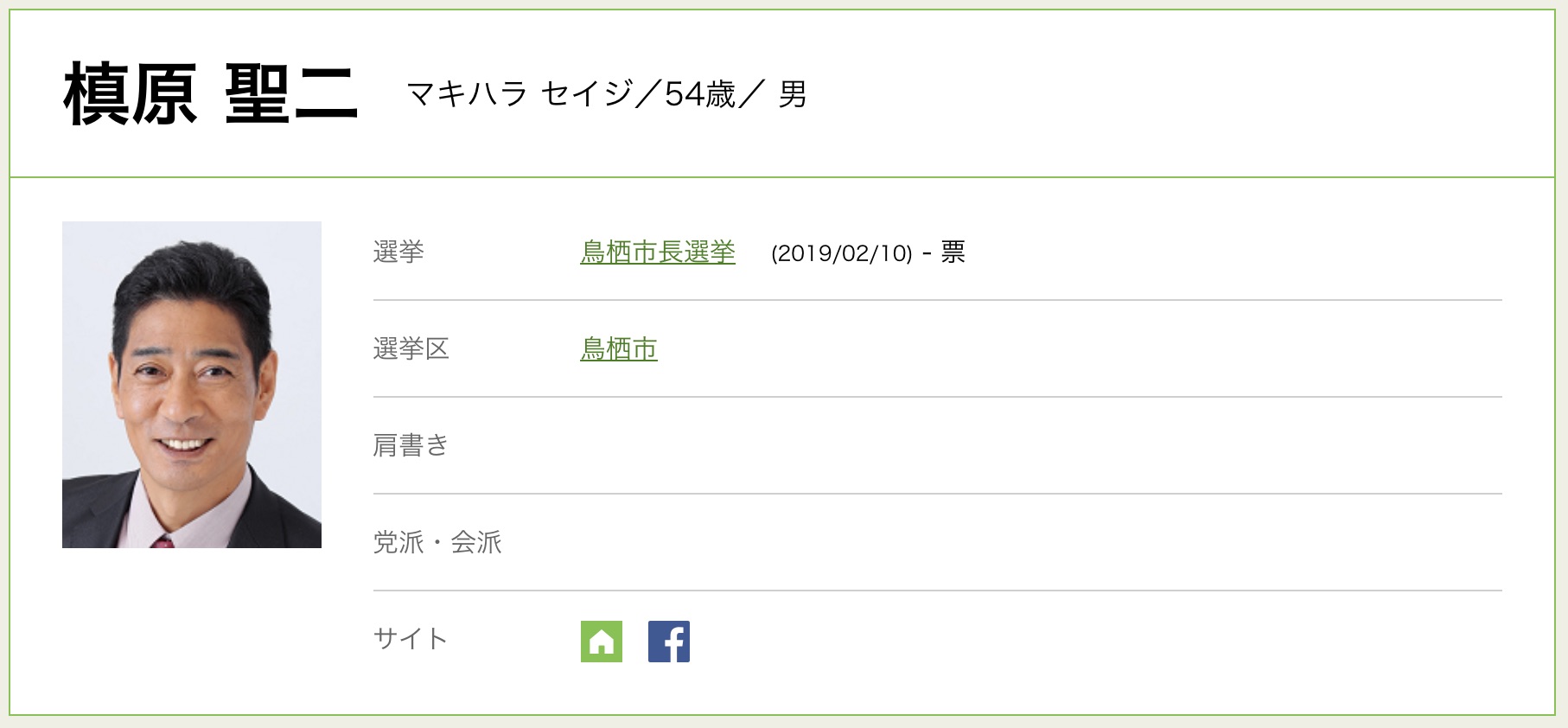1568x728 pixels.
Task: Click the age text 54歳
Action: [700, 94]
